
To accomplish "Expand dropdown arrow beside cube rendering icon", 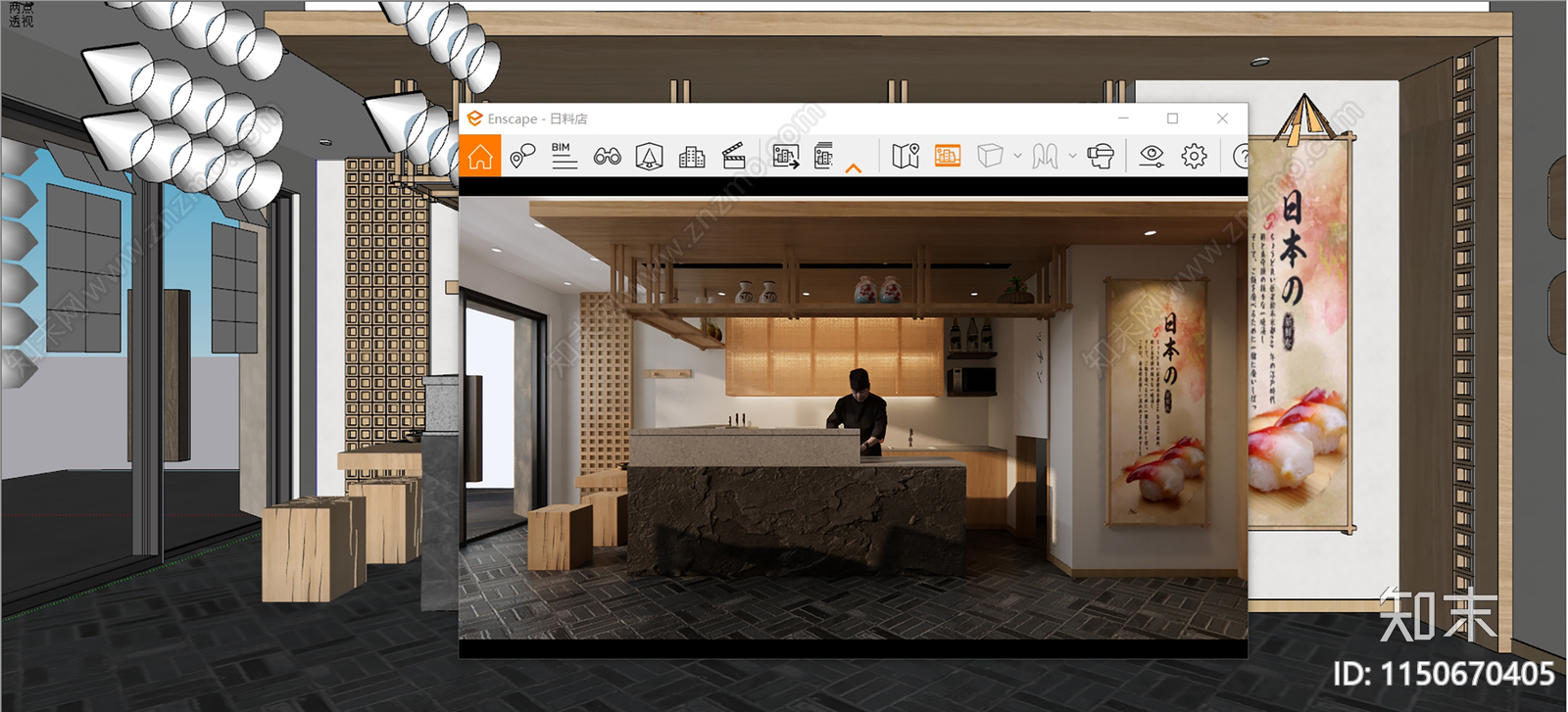I will (1017, 156).
